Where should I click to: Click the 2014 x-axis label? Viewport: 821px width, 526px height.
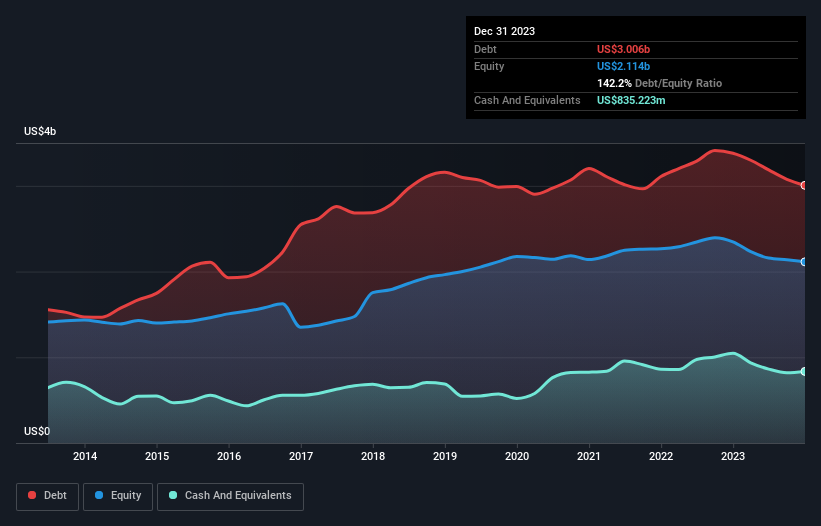(85, 456)
